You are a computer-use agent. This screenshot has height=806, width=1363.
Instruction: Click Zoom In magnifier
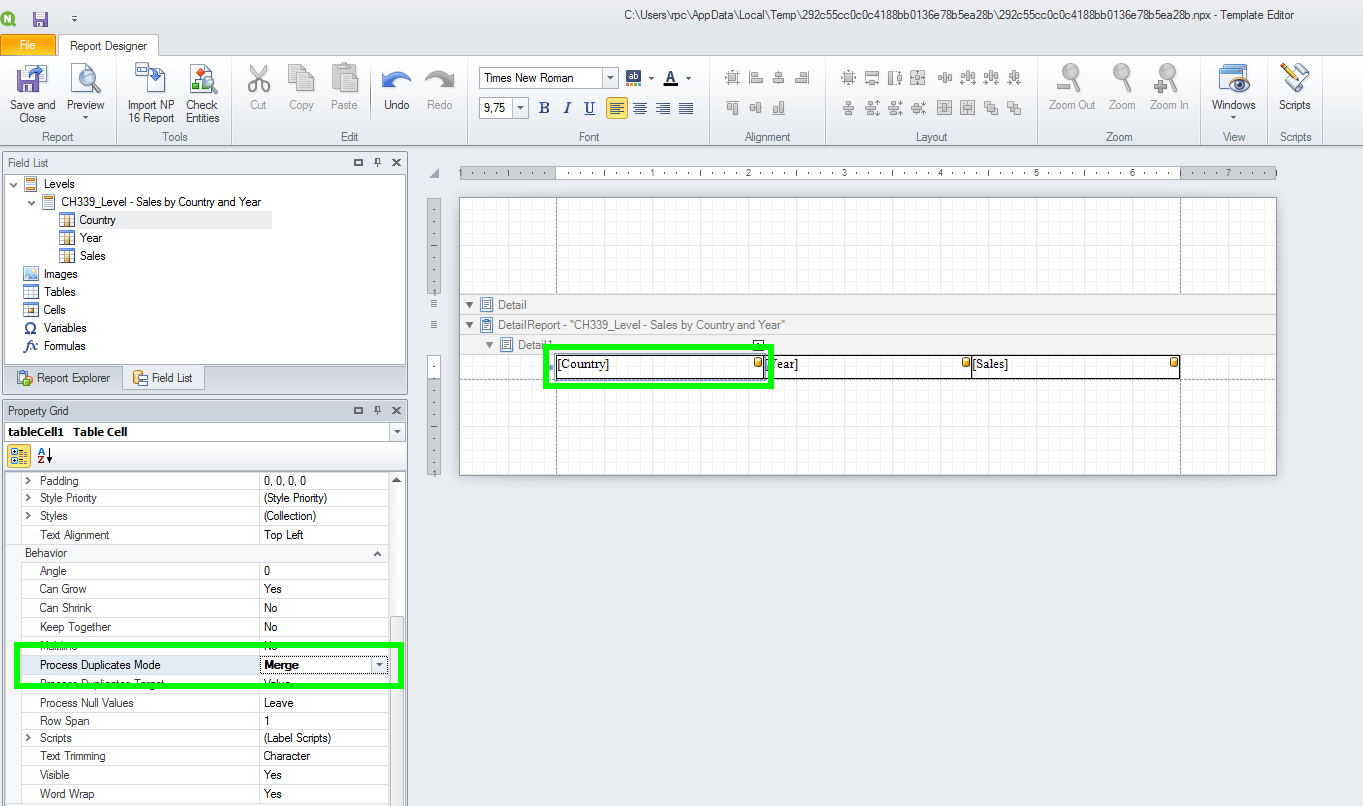[x=1169, y=88]
